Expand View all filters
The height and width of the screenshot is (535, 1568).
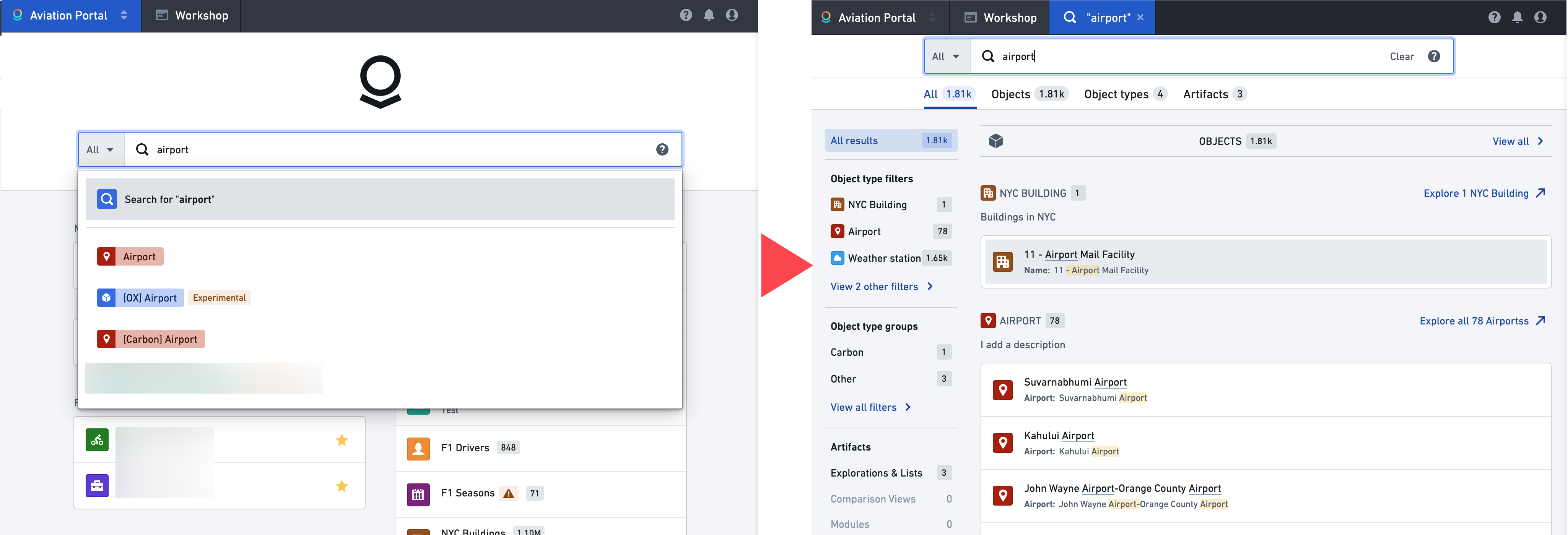(871, 407)
